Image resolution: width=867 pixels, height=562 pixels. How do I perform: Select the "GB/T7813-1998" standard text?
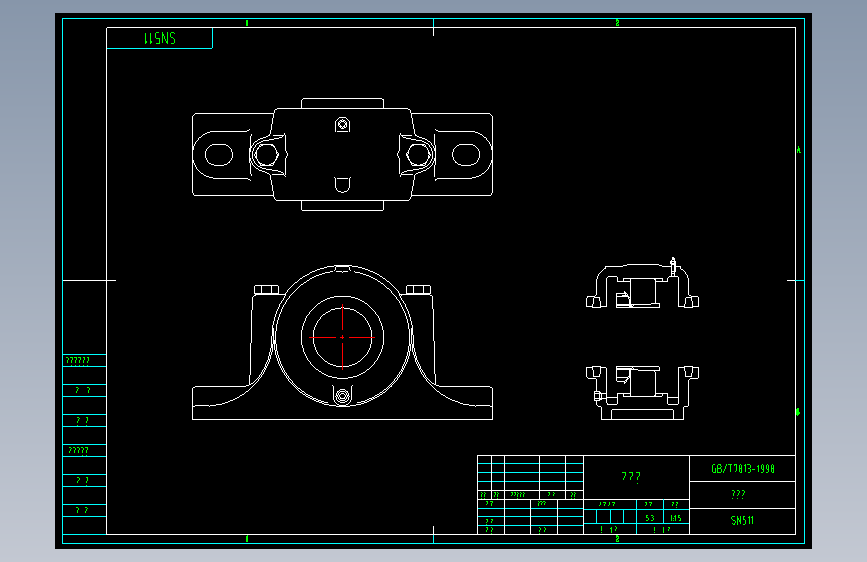(743, 469)
